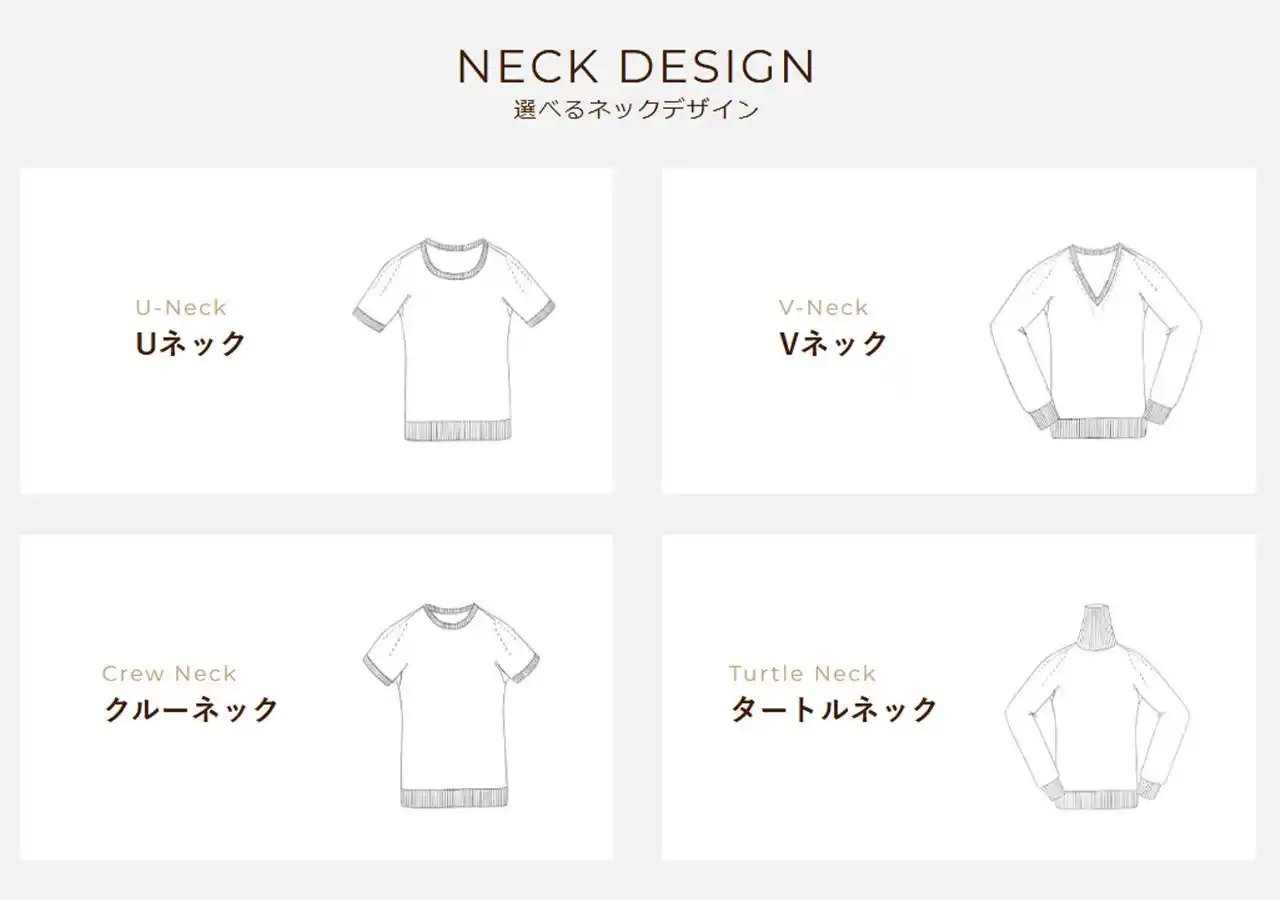The width and height of the screenshot is (1280, 900).
Task: Select the Turtle Neck English label
Action: tap(803, 674)
